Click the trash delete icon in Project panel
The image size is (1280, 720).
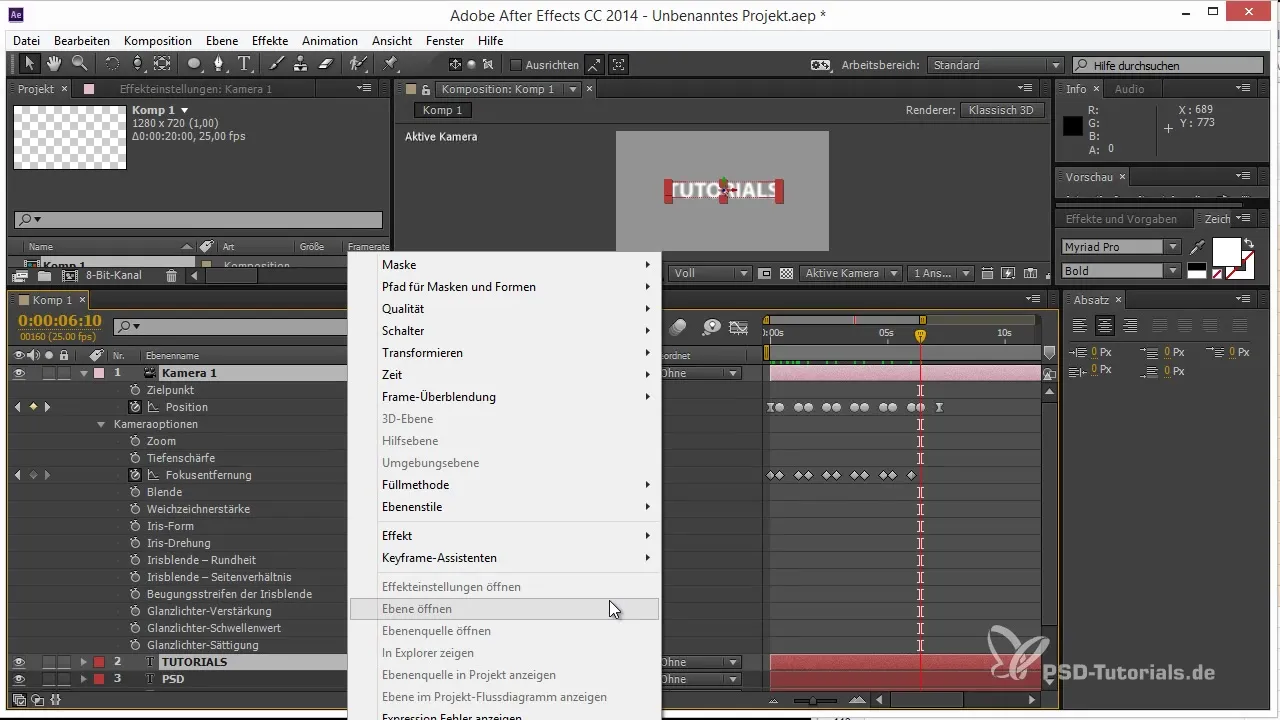click(x=171, y=276)
